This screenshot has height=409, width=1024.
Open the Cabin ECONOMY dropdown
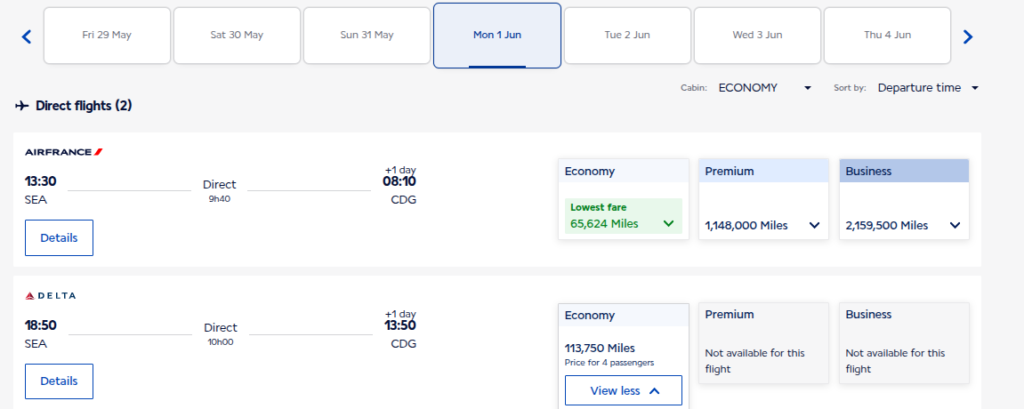(765, 88)
